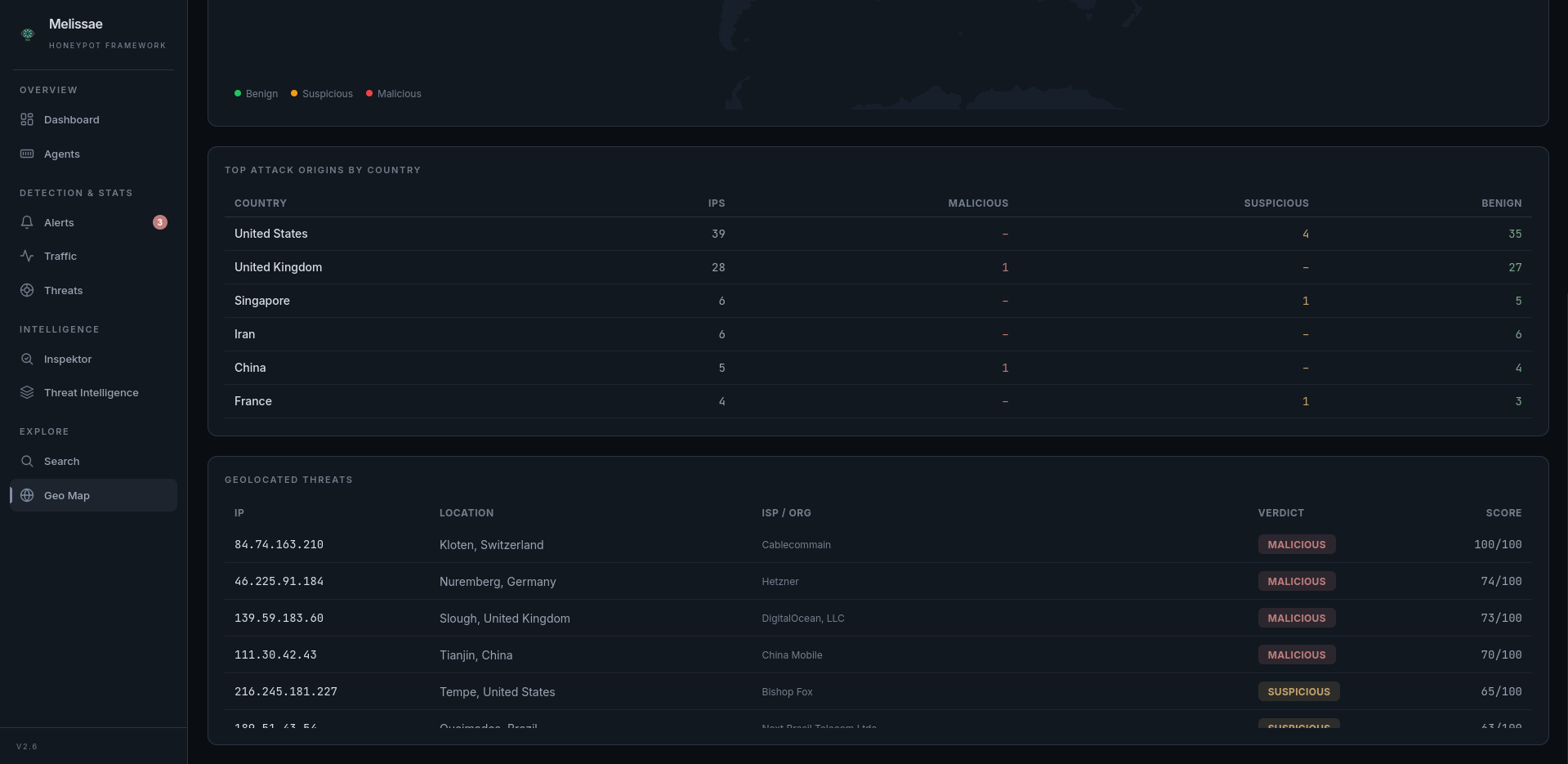Open the Dashboard page
Image resolution: width=1568 pixels, height=764 pixels.
[x=93, y=119]
